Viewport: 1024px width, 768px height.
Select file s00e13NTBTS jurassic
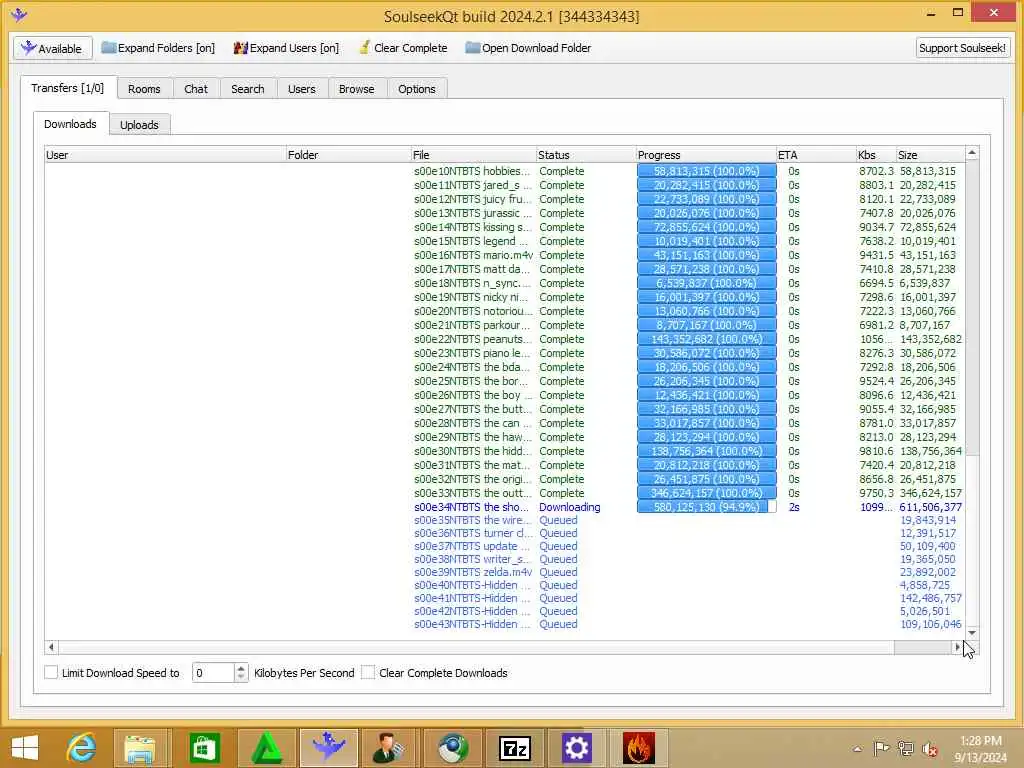(x=472, y=213)
